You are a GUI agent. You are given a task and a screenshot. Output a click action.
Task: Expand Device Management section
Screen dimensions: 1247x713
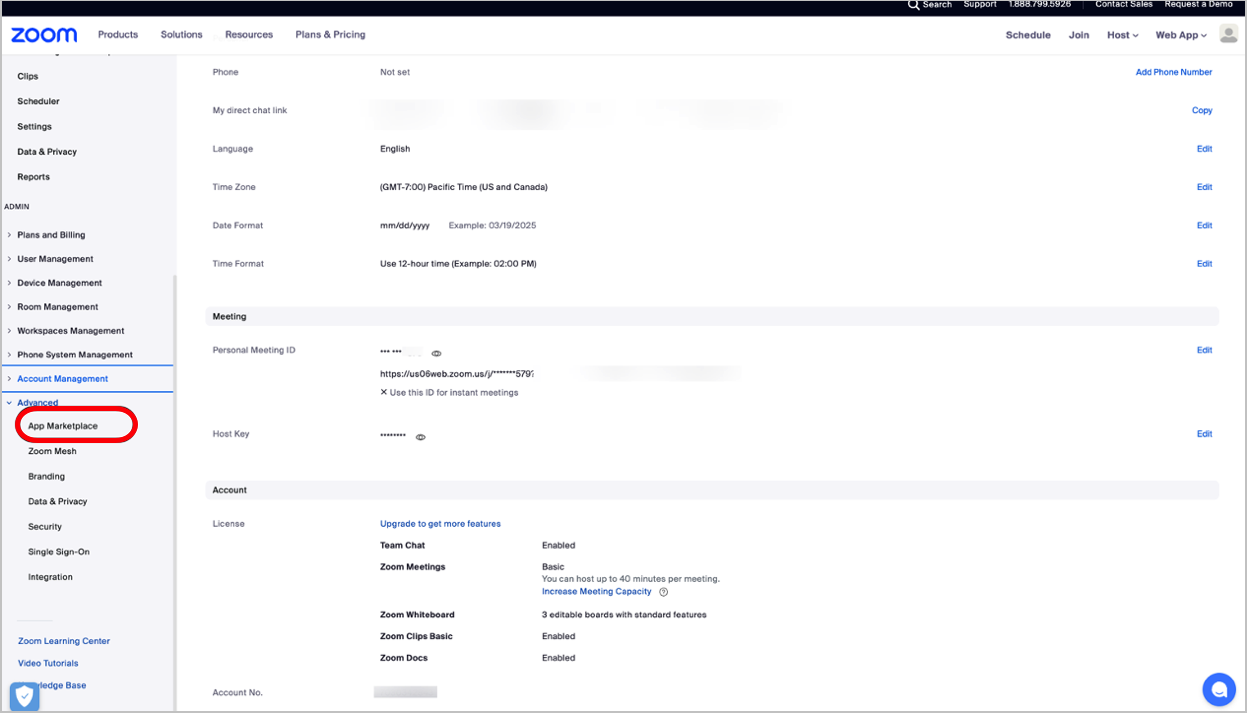[x=59, y=283]
